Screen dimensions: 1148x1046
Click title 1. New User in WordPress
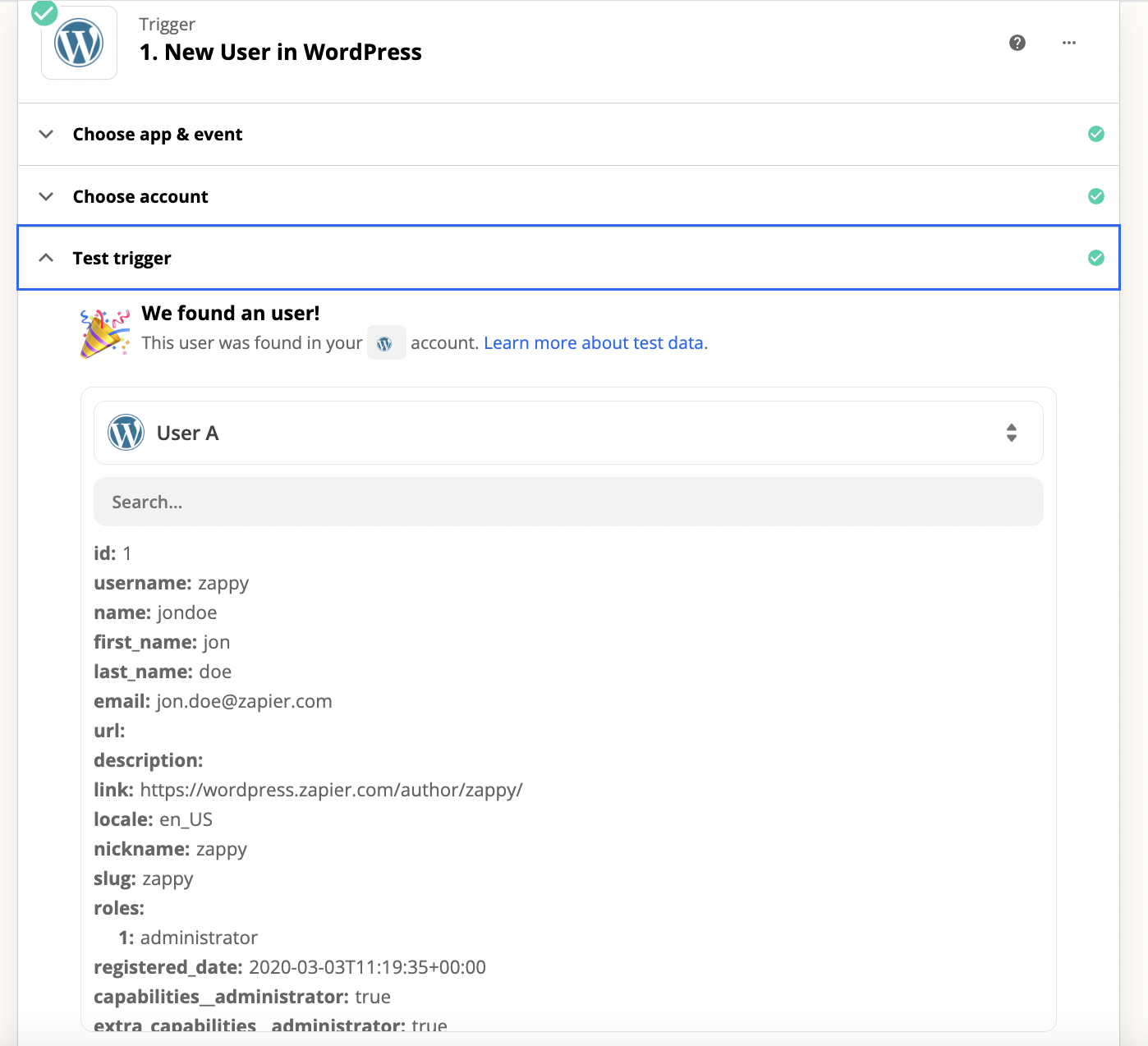click(x=281, y=53)
